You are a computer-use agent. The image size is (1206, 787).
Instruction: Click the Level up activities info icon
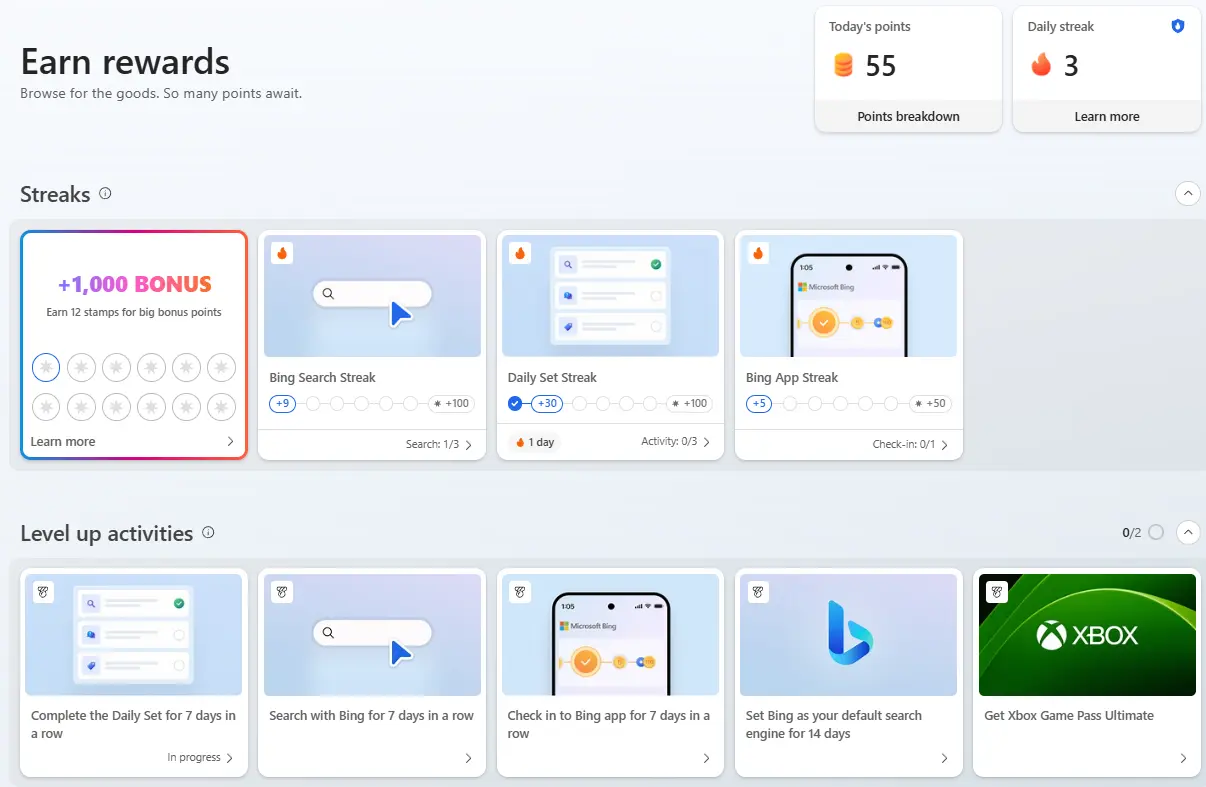click(208, 533)
